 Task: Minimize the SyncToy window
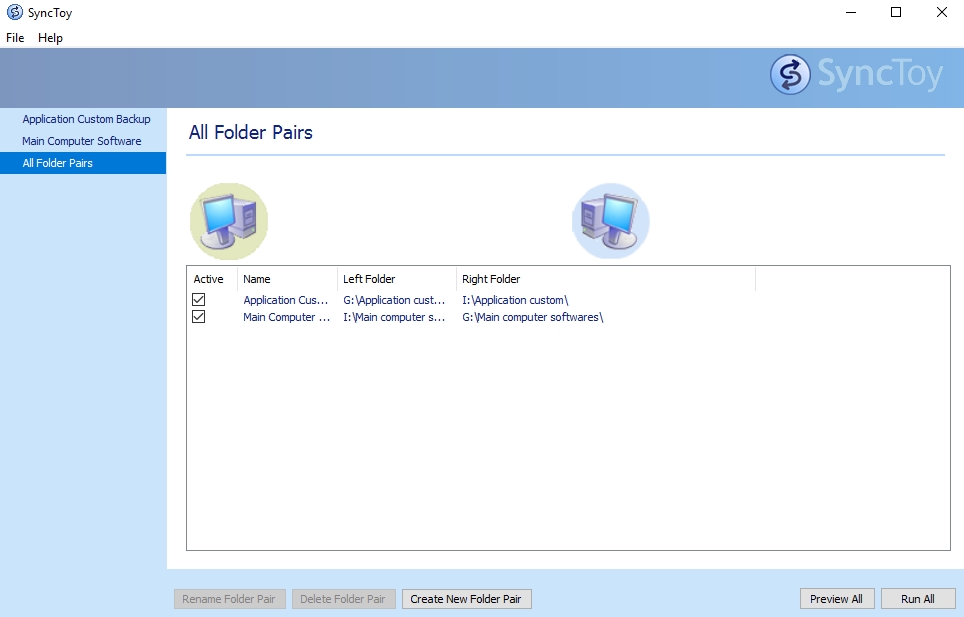[x=851, y=12]
